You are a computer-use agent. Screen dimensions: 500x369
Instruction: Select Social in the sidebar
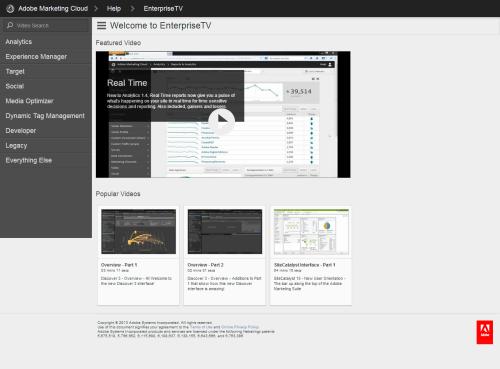click(x=15, y=86)
